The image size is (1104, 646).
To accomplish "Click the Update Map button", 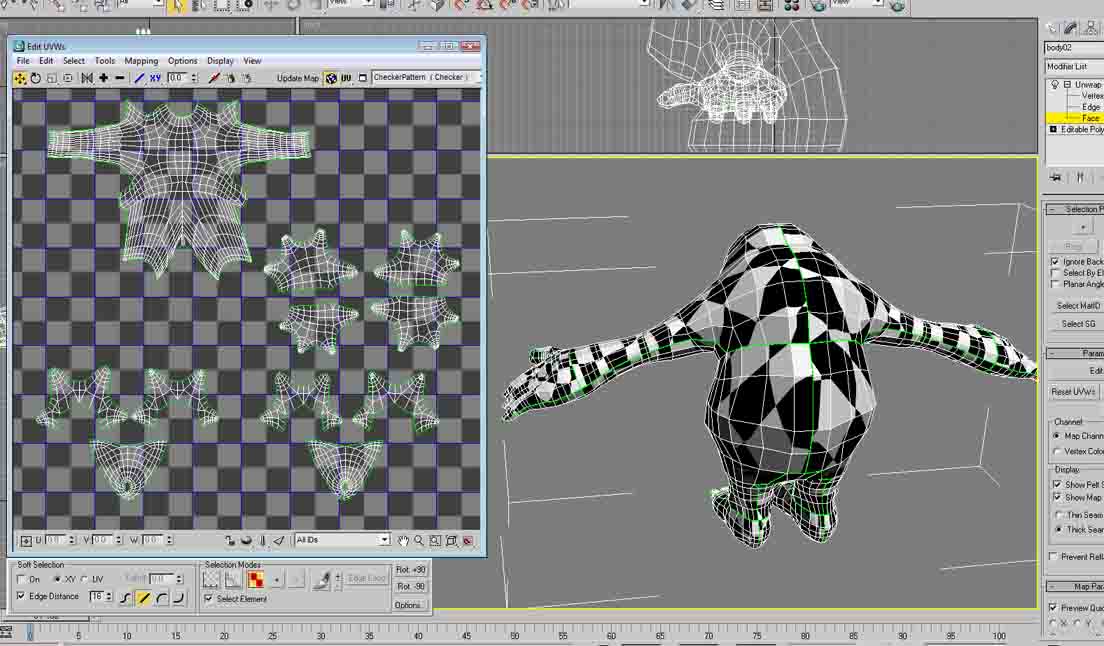I will [297, 78].
